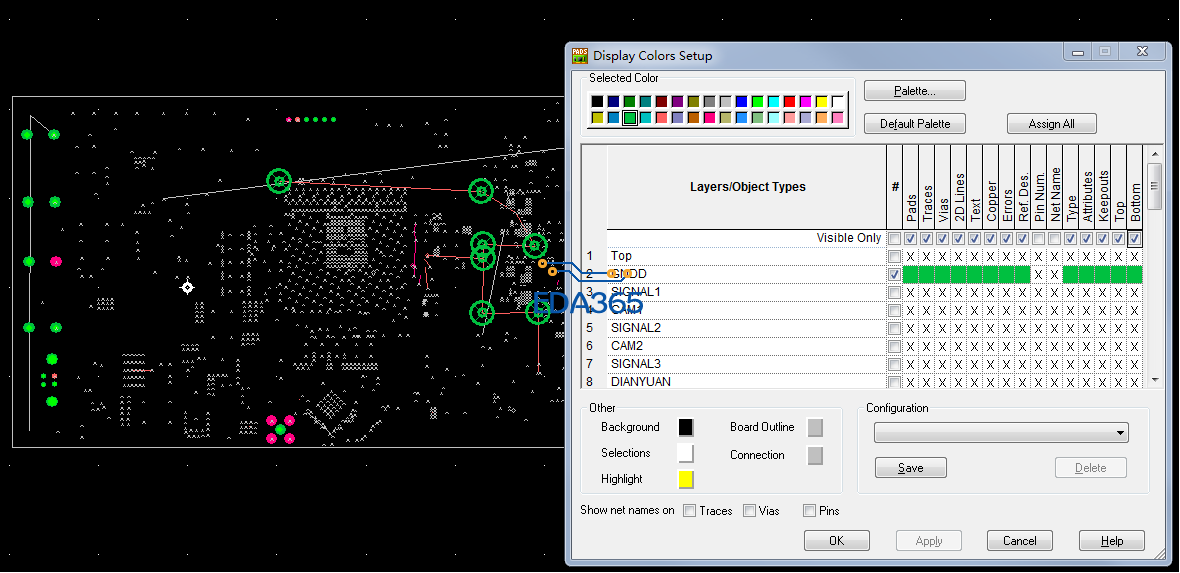Pick the black color in Selected Color
This screenshot has width=1180, height=573.
coord(598,102)
